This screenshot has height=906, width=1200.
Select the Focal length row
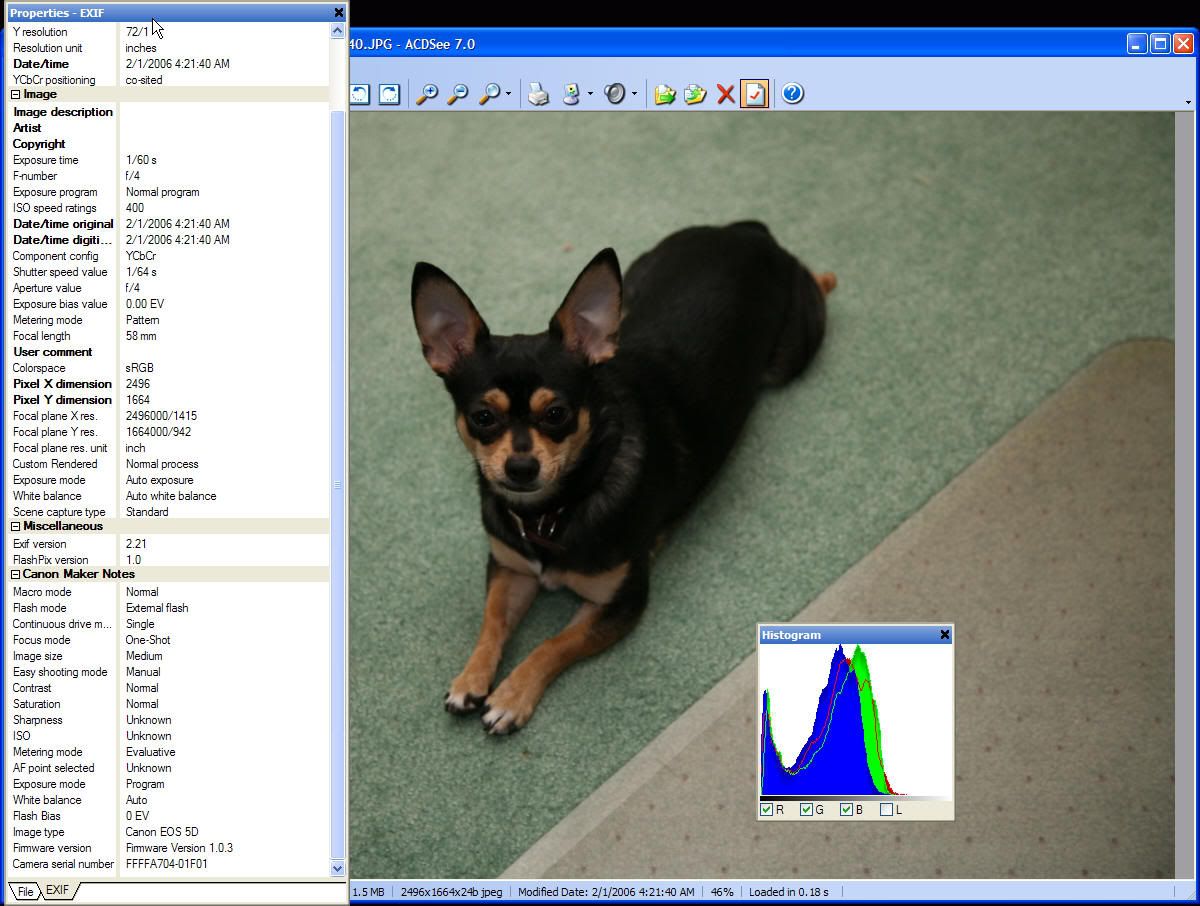(169, 336)
